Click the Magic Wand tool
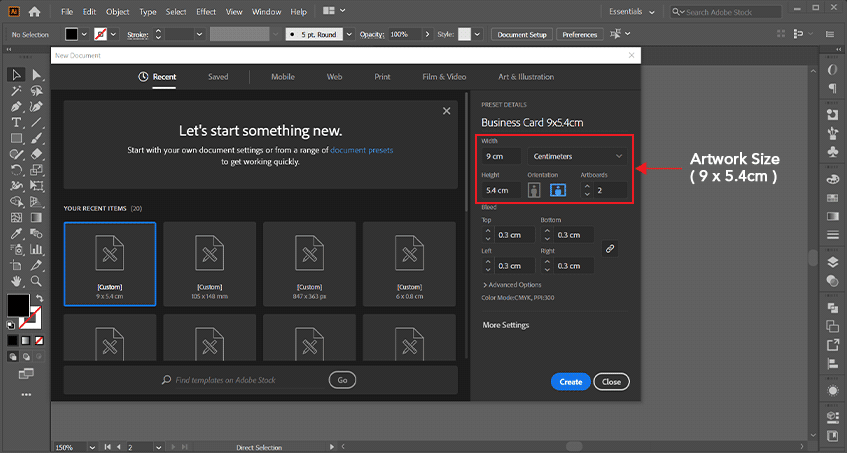 17,91
